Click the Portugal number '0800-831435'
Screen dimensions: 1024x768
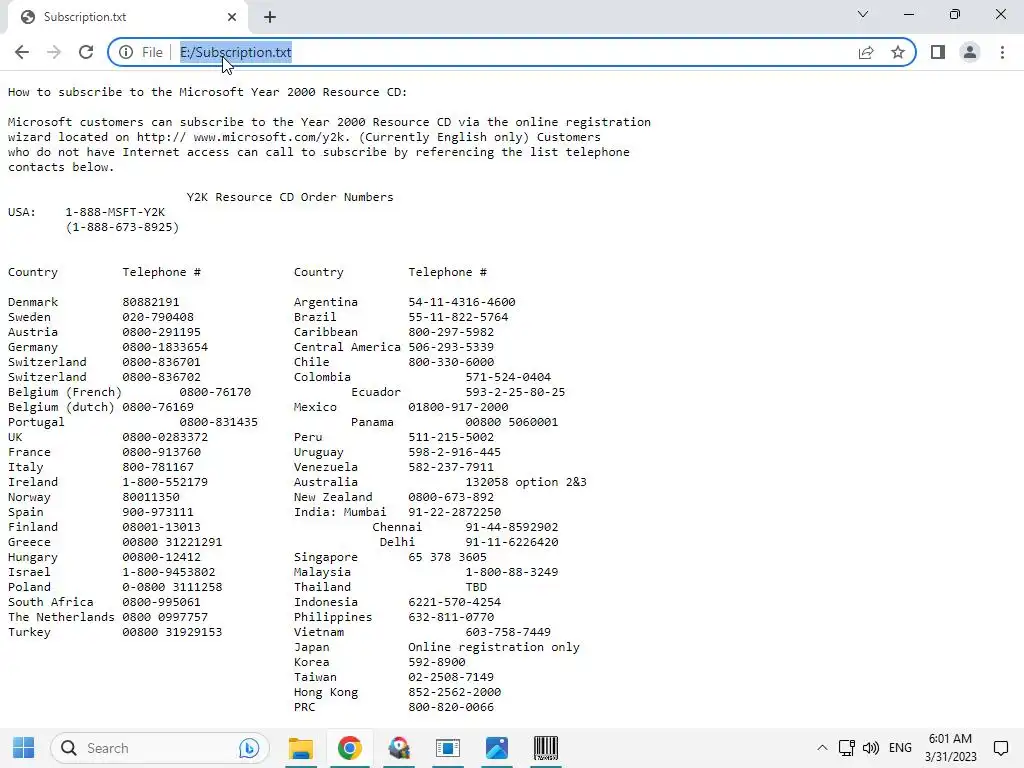click(x=219, y=423)
